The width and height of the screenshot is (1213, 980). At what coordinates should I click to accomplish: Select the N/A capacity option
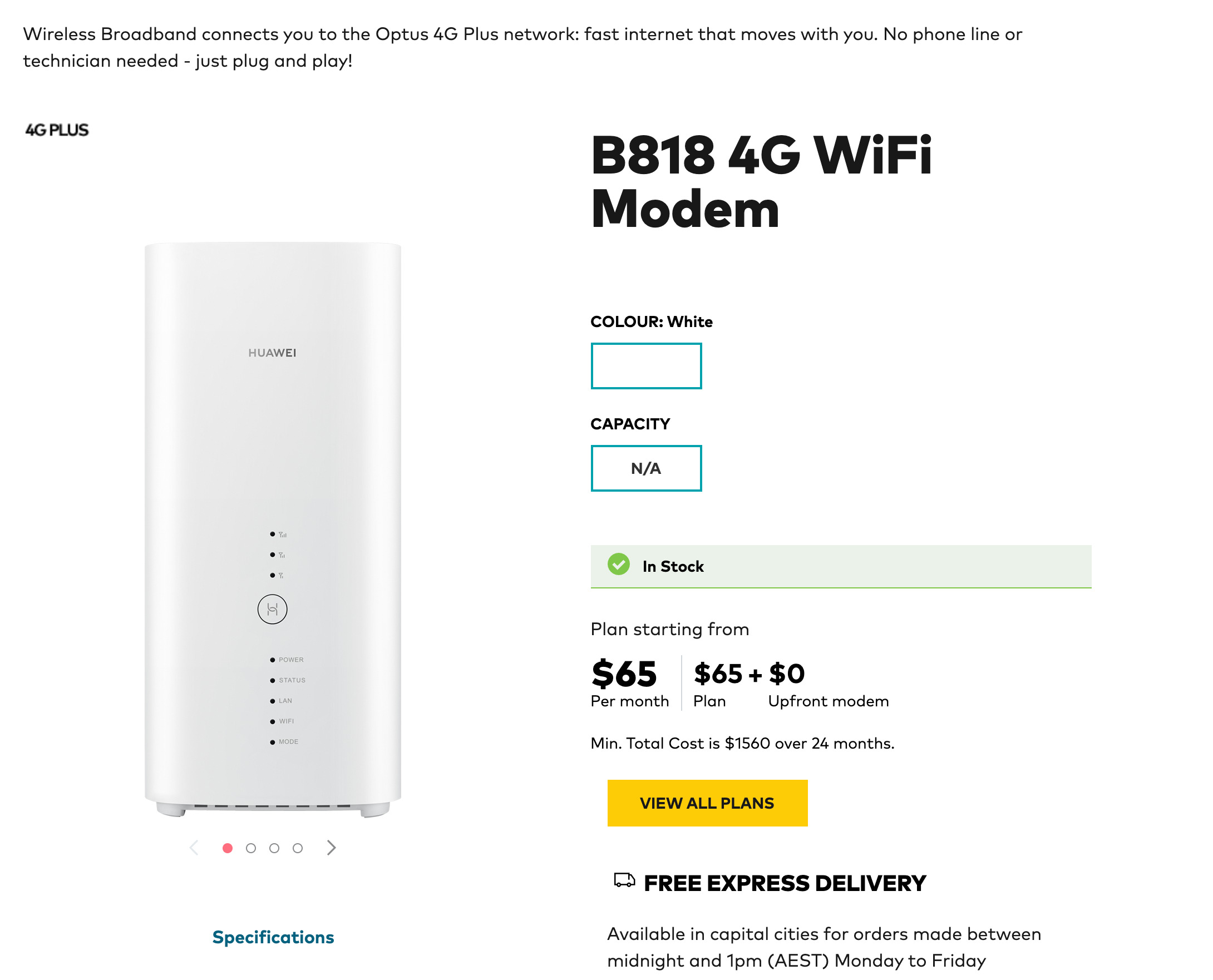646,468
